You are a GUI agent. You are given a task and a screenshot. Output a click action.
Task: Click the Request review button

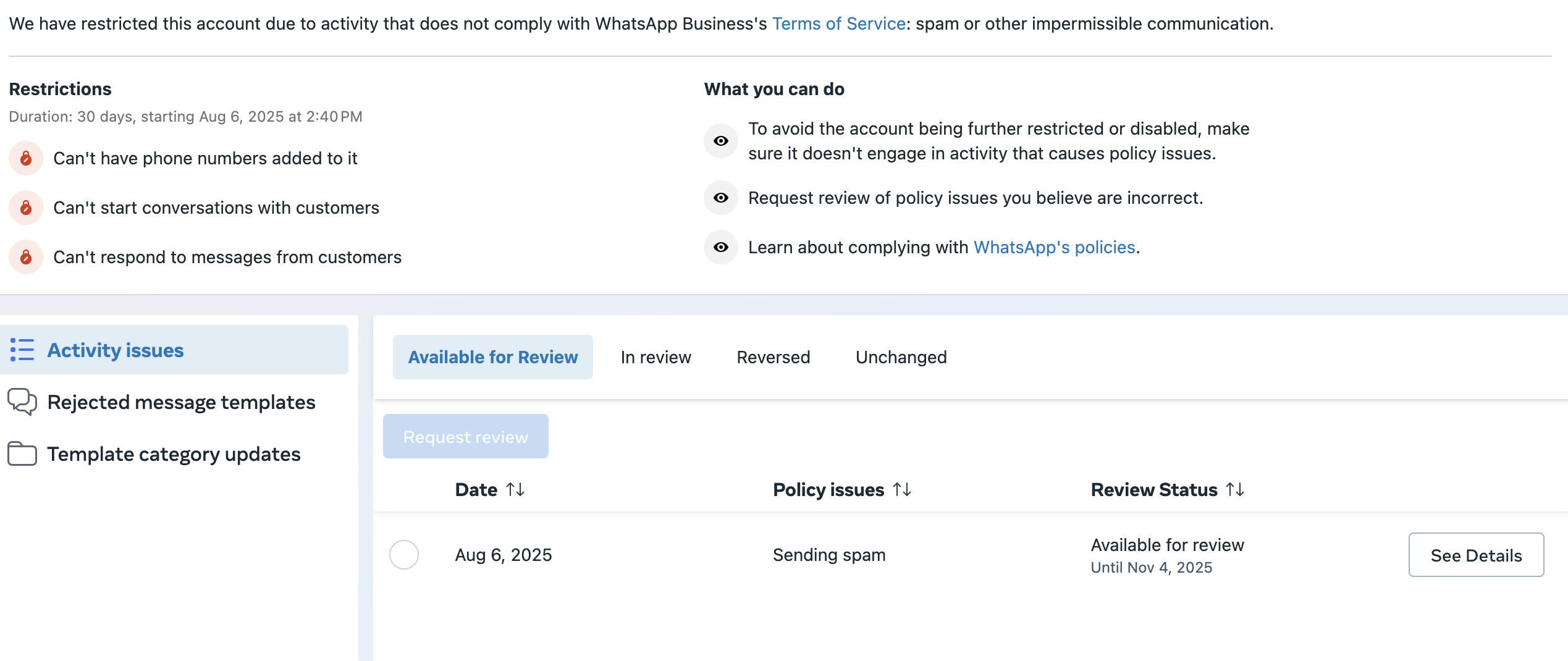[465, 436]
